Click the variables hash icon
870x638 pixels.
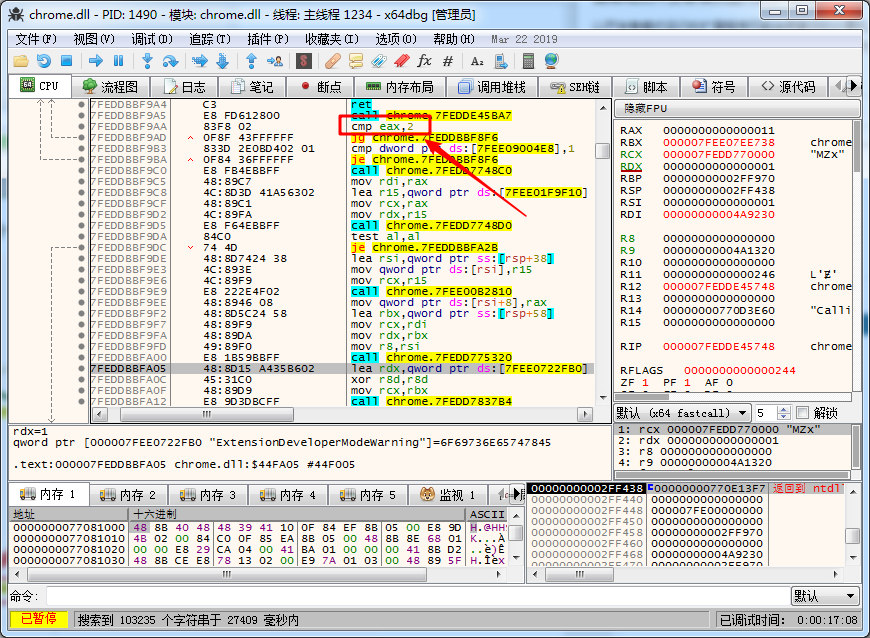click(x=448, y=61)
